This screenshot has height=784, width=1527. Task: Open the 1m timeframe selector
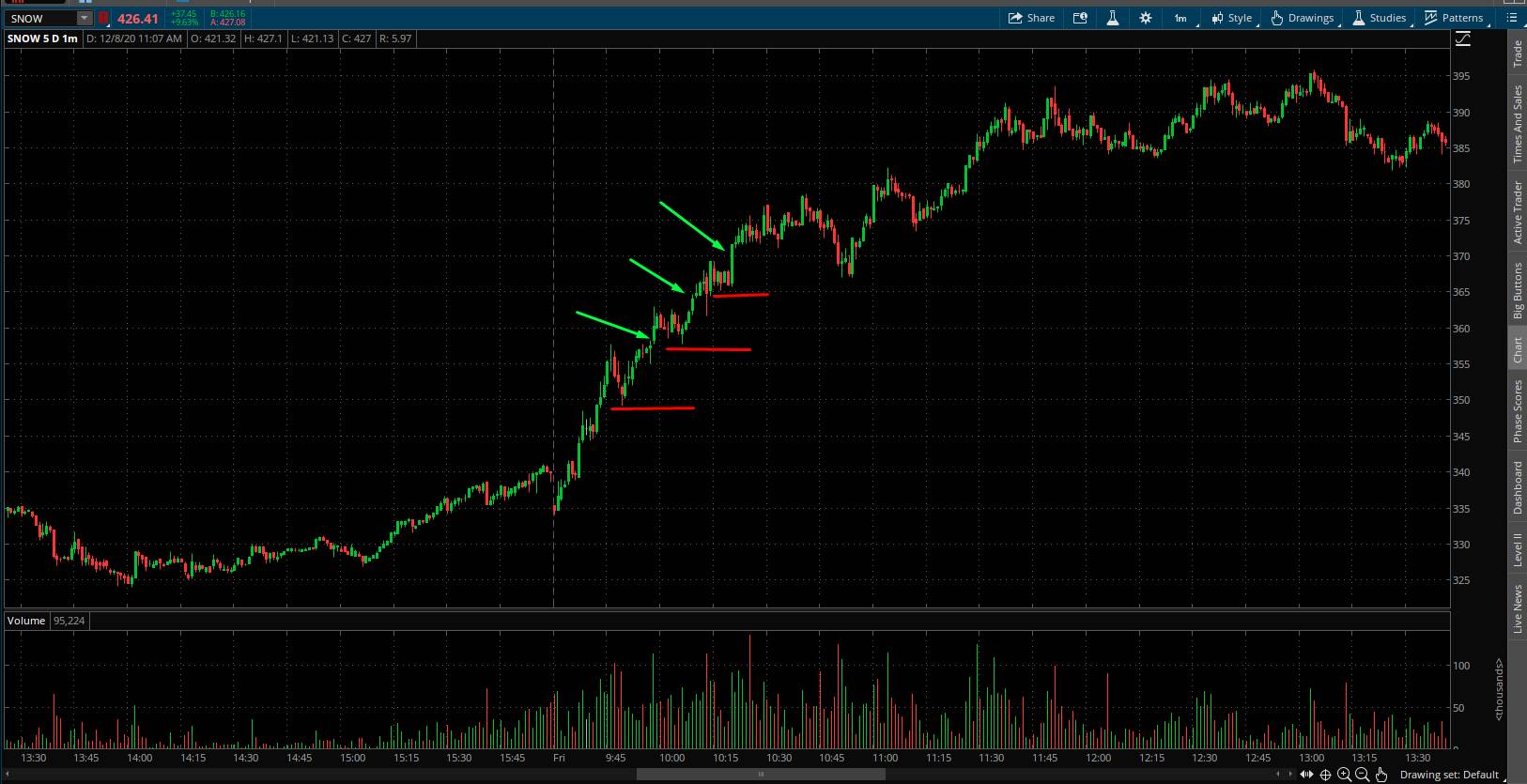coord(1180,18)
